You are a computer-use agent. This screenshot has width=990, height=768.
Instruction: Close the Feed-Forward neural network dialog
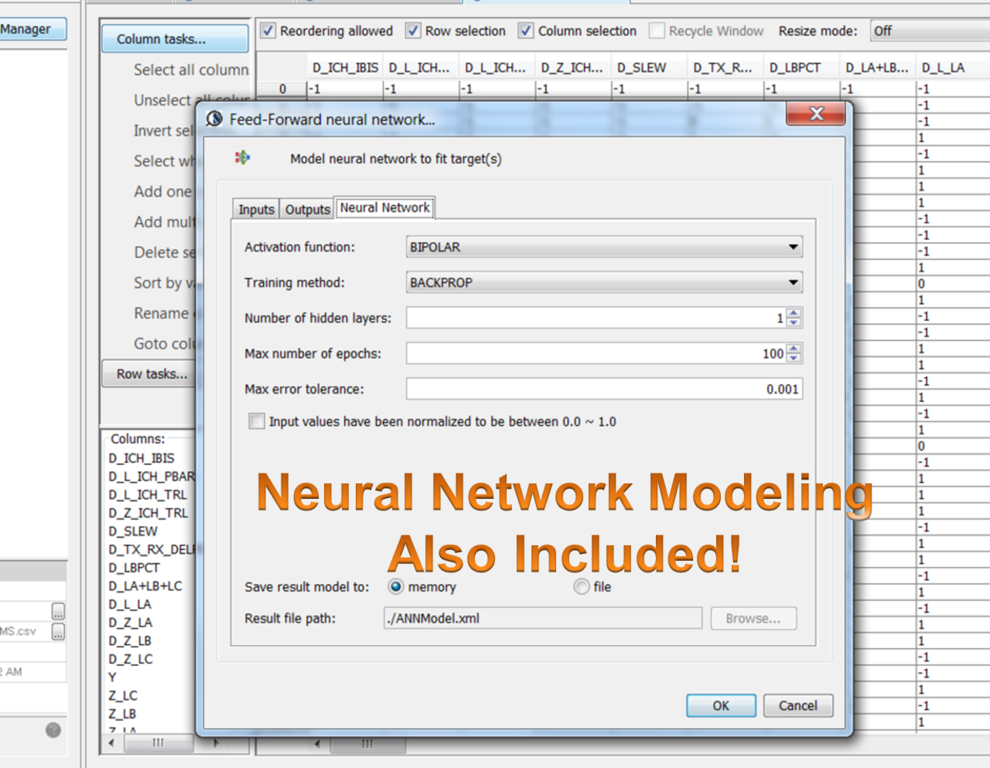(815, 114)
